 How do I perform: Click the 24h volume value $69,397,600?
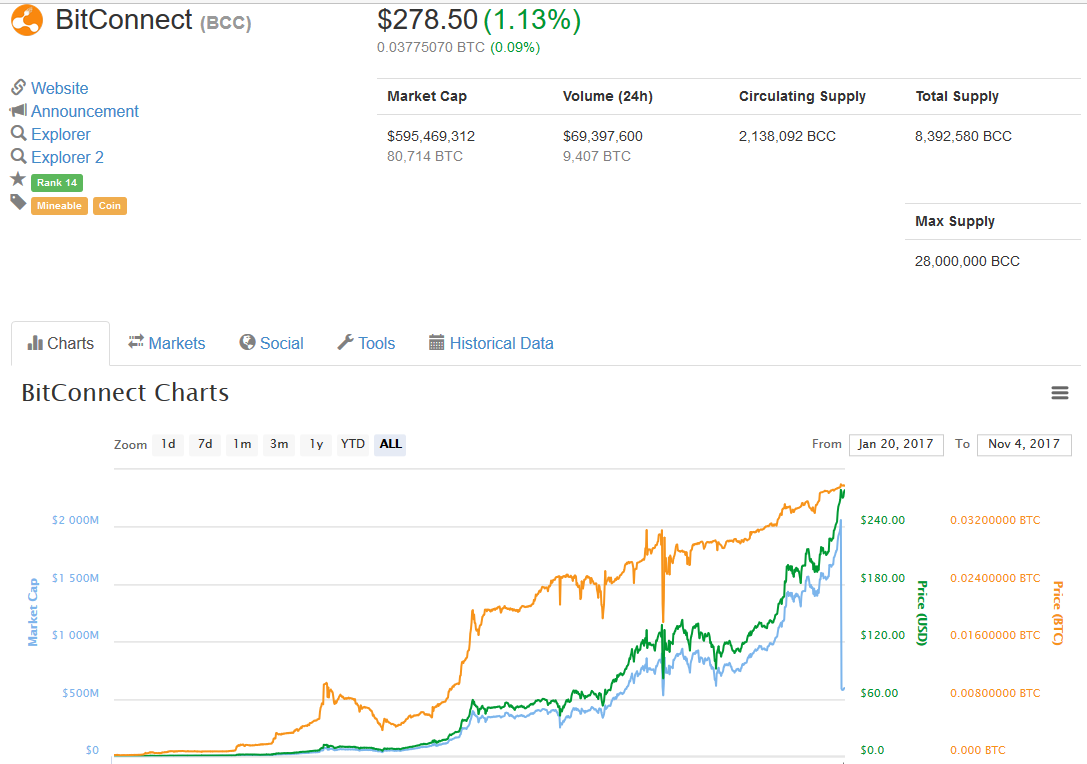point(602,137)
